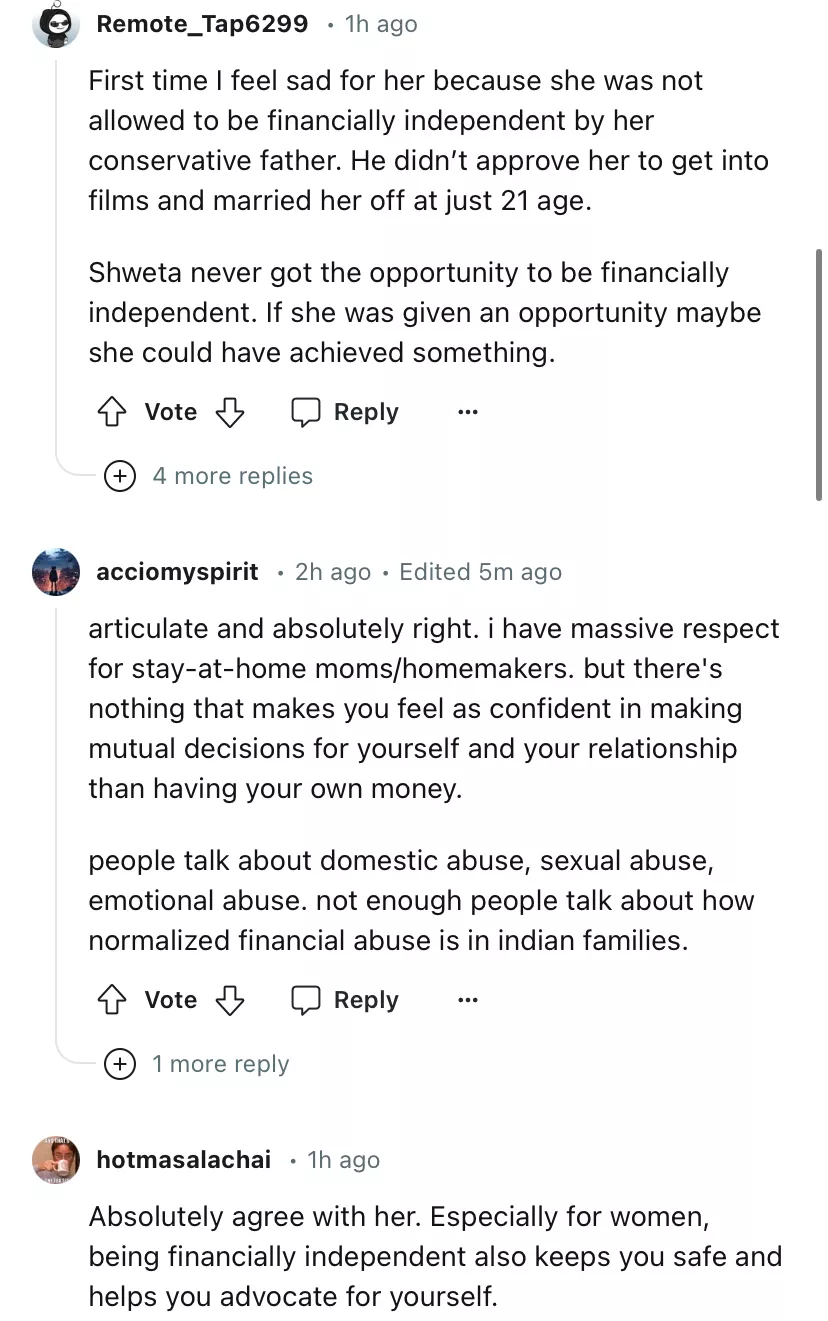Visit hotmasalachai username link
This screenshot has width=828, height=1321.
(183, 1160)
